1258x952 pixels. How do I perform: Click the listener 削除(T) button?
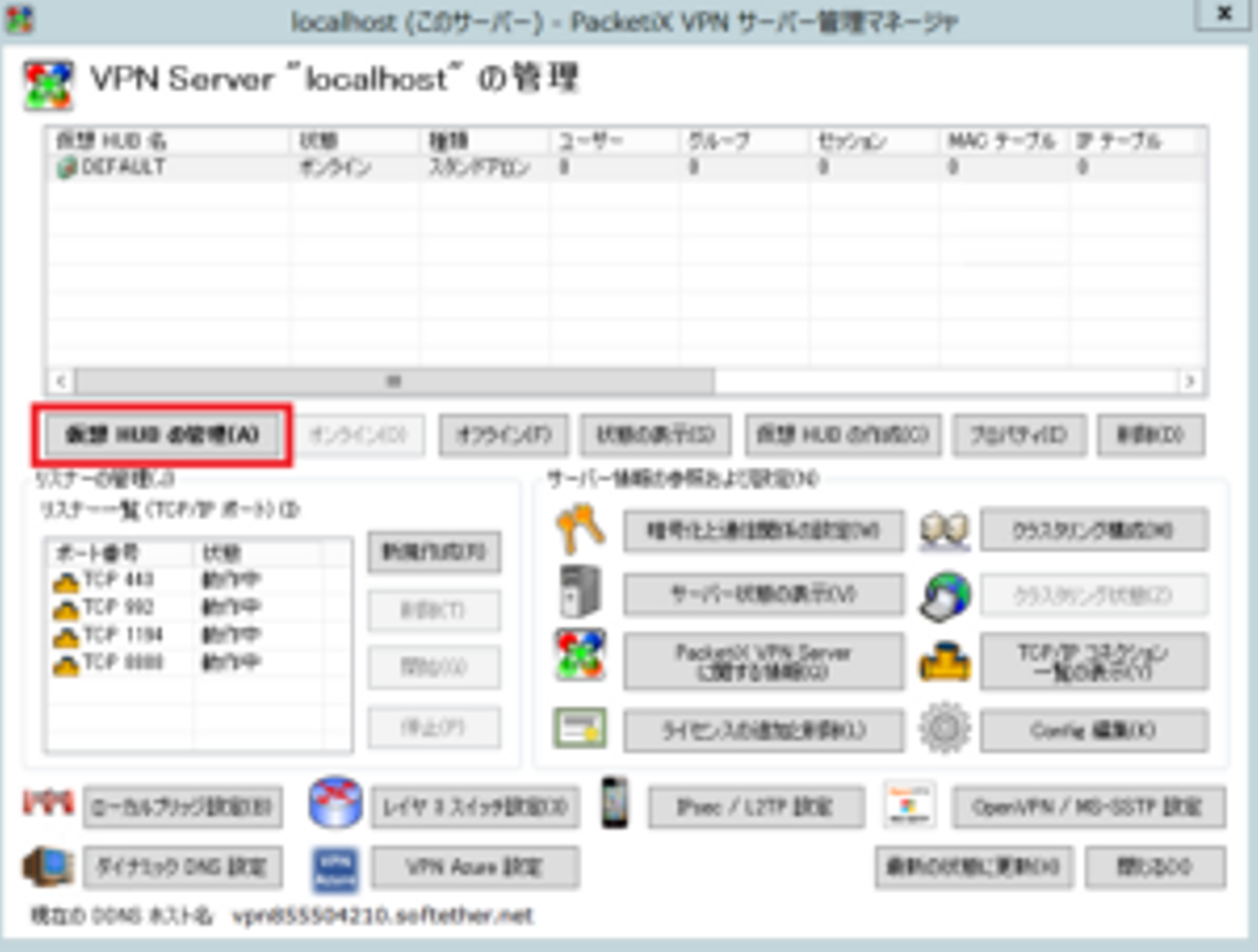pyautogui.click(x=434, y=611)
